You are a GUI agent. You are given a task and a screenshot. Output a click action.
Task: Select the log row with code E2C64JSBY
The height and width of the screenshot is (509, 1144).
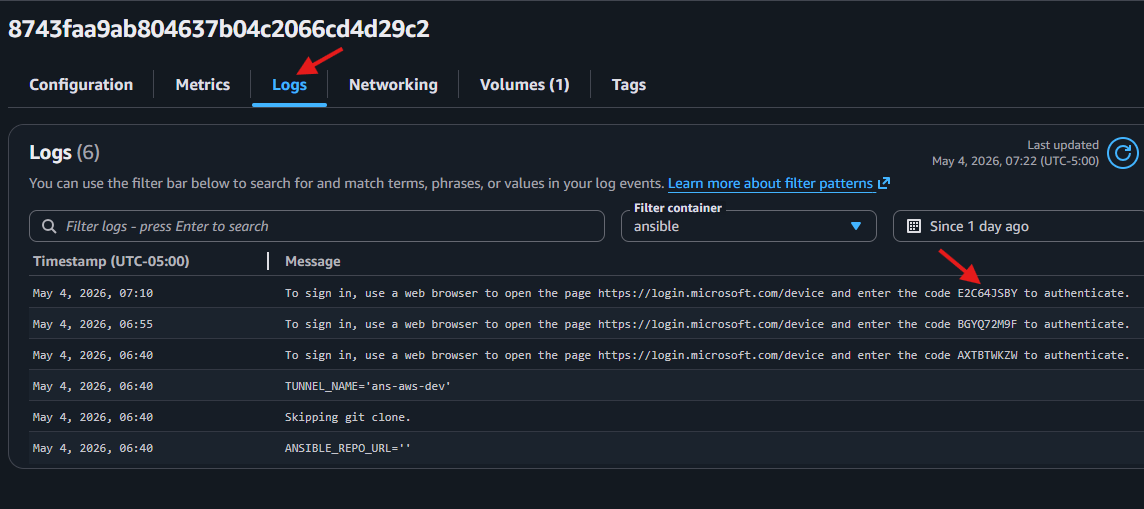point(584,293)
